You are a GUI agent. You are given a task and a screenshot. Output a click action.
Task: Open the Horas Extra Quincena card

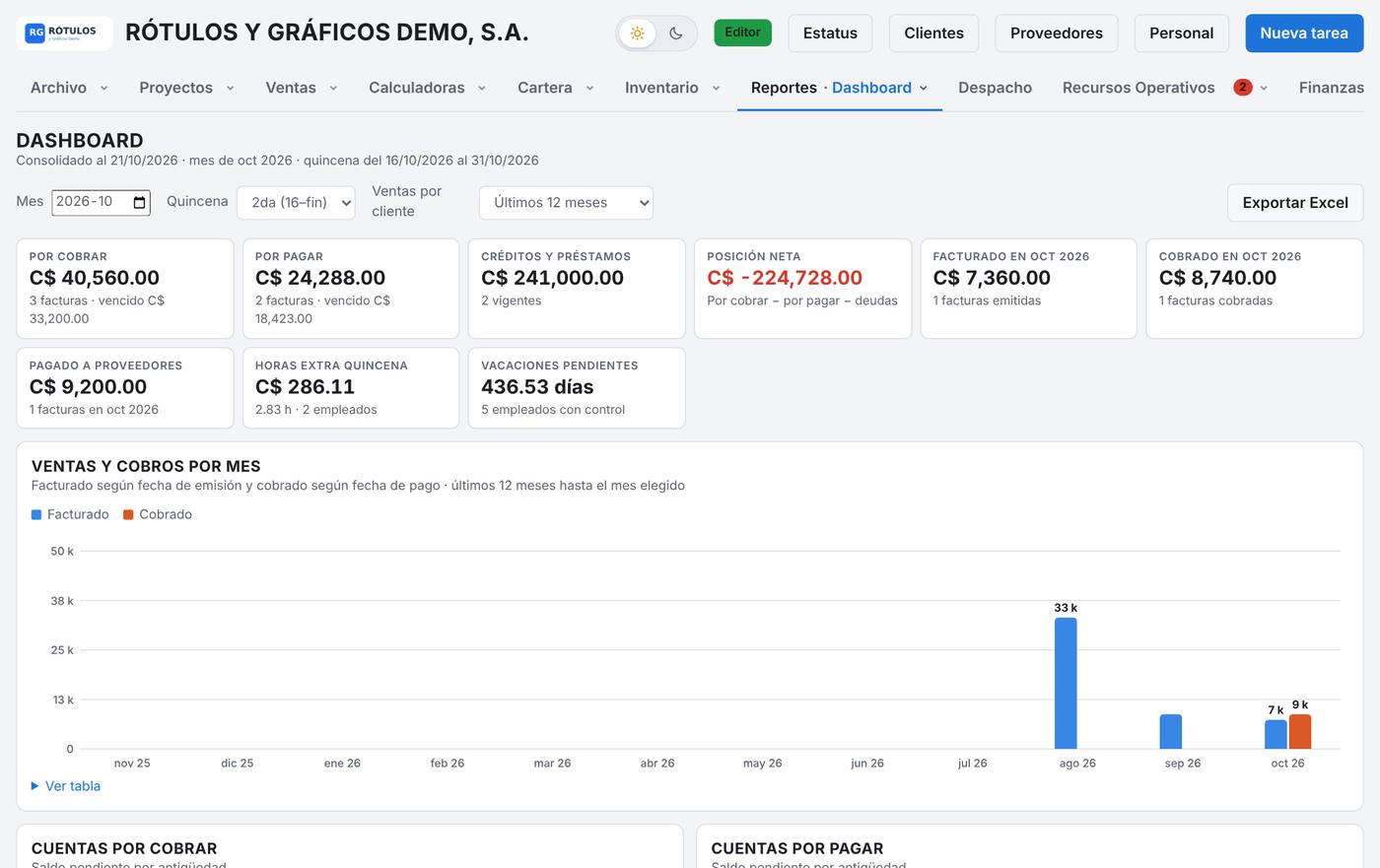tap(351, 388)
